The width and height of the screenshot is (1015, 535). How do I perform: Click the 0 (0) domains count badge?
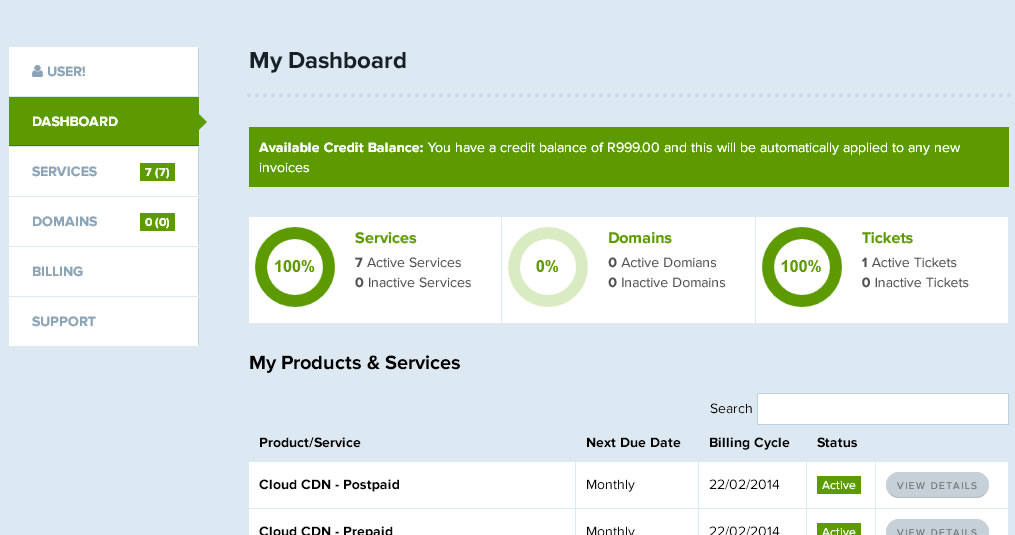(x=157, y=222)
